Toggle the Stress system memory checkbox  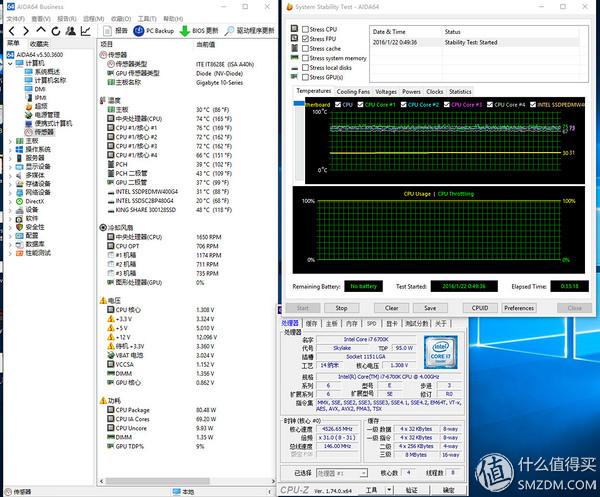[x=306, y=58]
